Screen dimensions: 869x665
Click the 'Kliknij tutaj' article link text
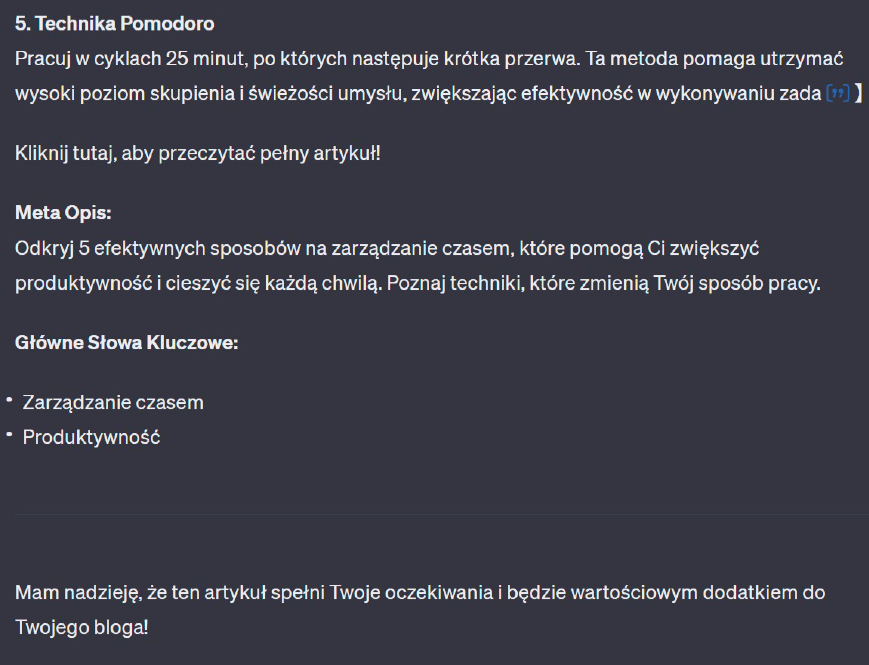click(60, 154)
